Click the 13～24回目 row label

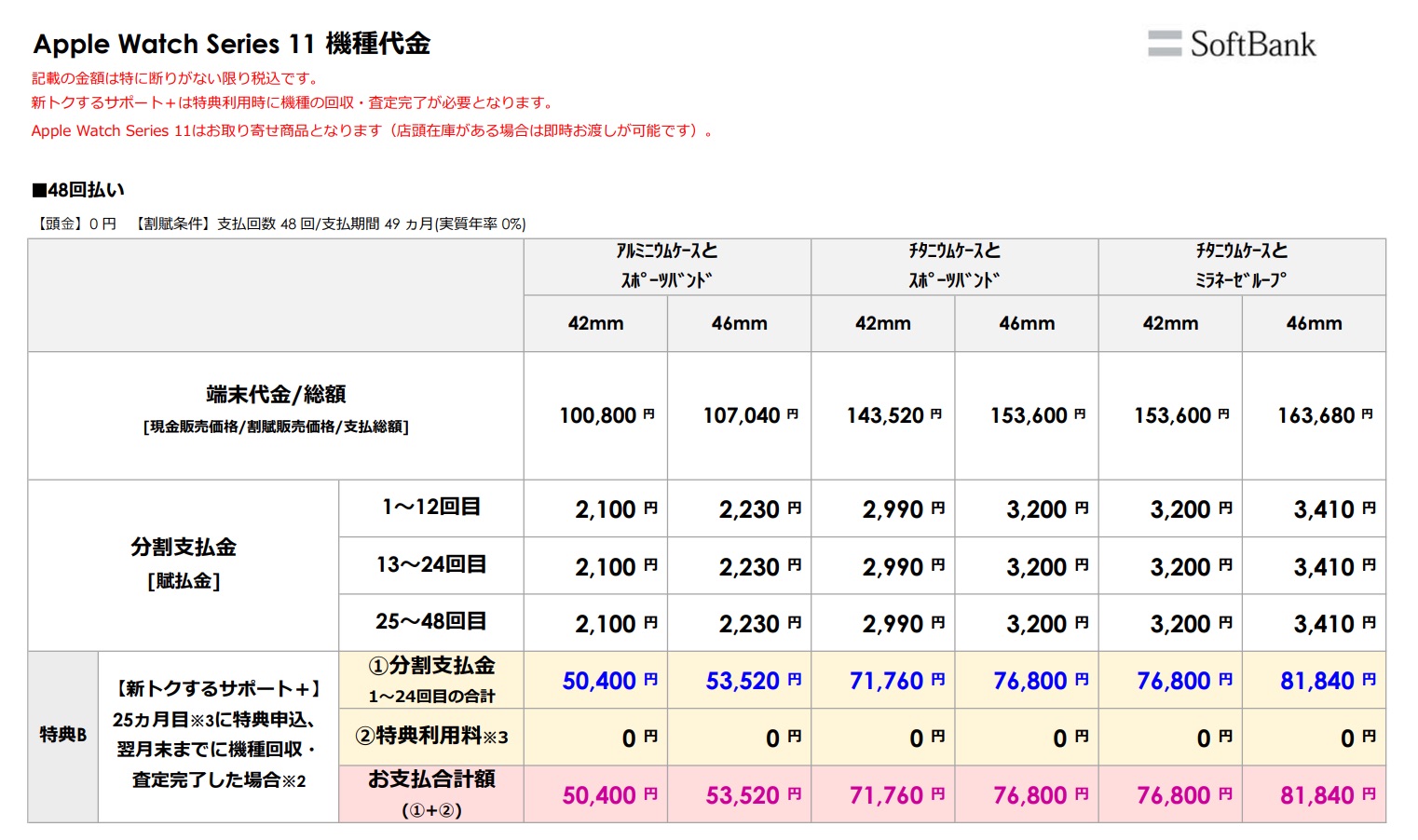click(430, 564)
